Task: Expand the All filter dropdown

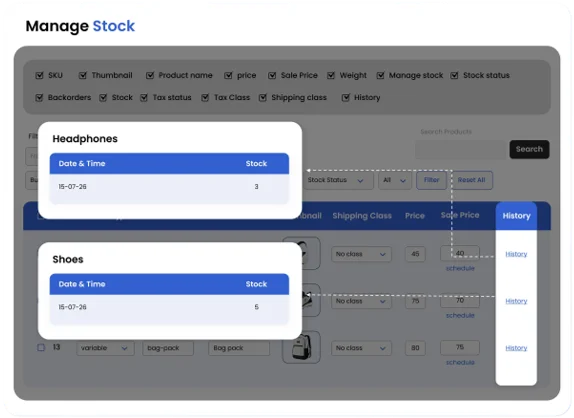Action: (395, 180)
